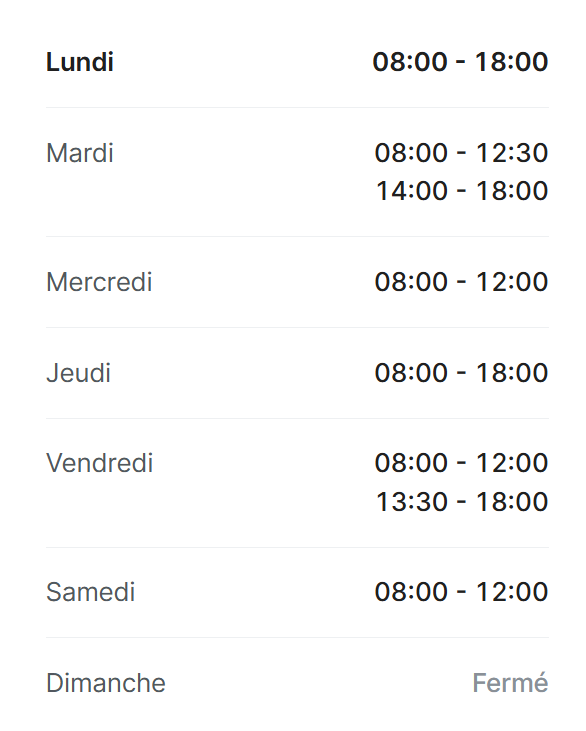The height and width of the screenshot is (731, 586).
Task: Click the Lundi row empty middle area
Action: (x=242, y=62)
